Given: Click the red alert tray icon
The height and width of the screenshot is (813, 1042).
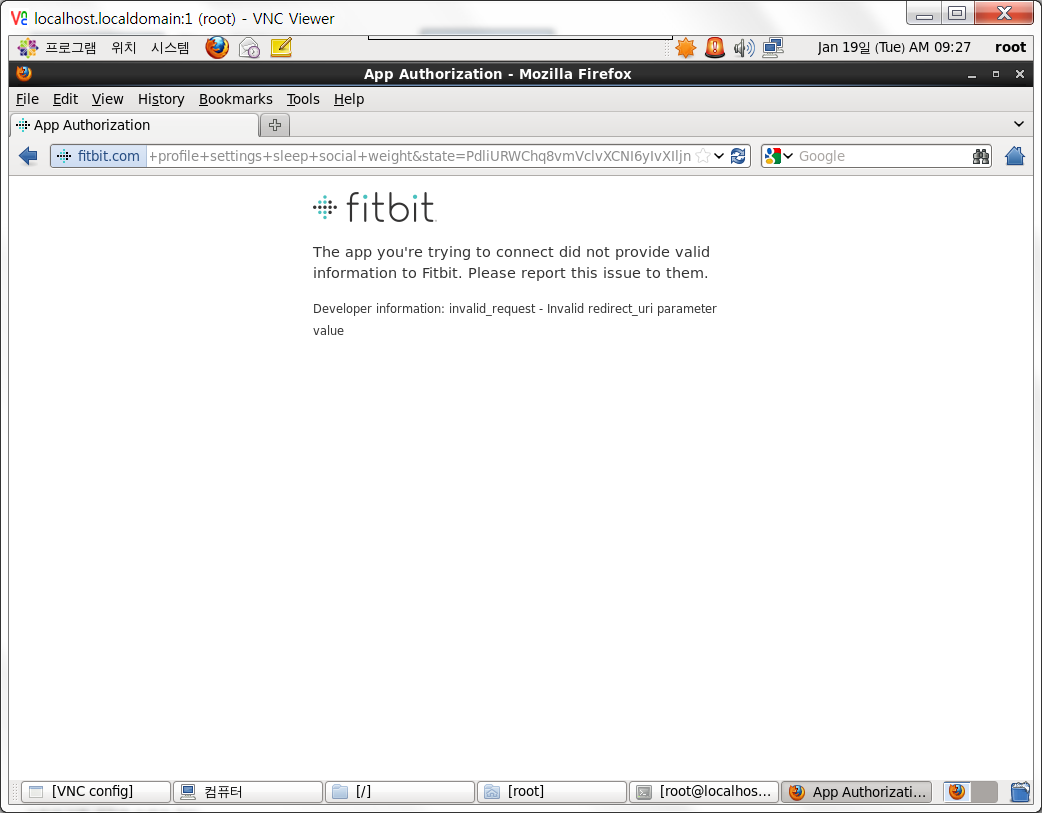Looking at the screenshot, I should (714, 48).
